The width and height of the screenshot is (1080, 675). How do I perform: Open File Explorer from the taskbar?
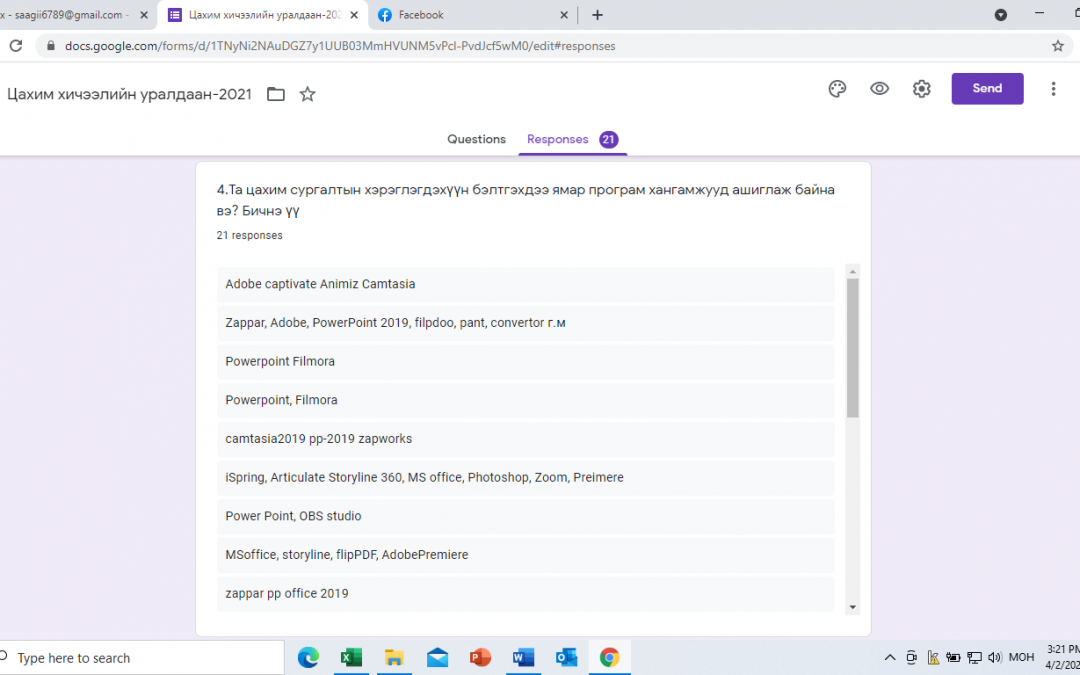point(394,658)
